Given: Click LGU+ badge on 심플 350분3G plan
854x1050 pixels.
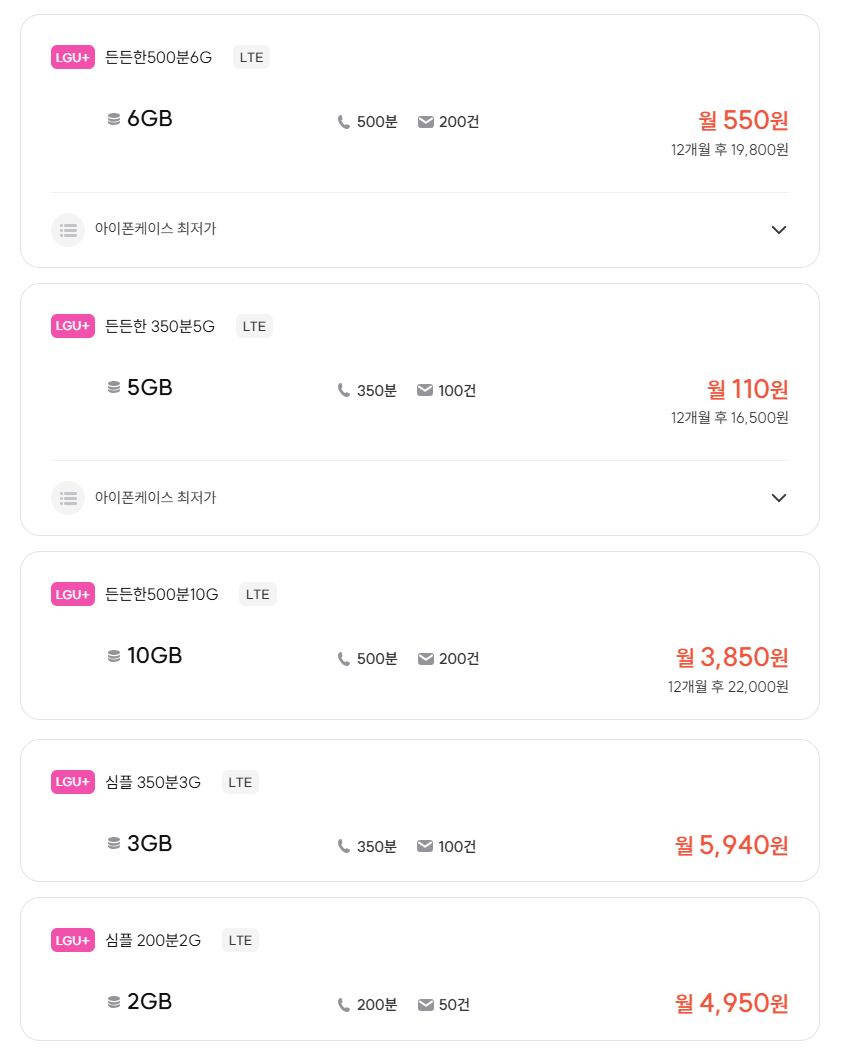Looking at the screenshot, I should (x=73, y=782).
